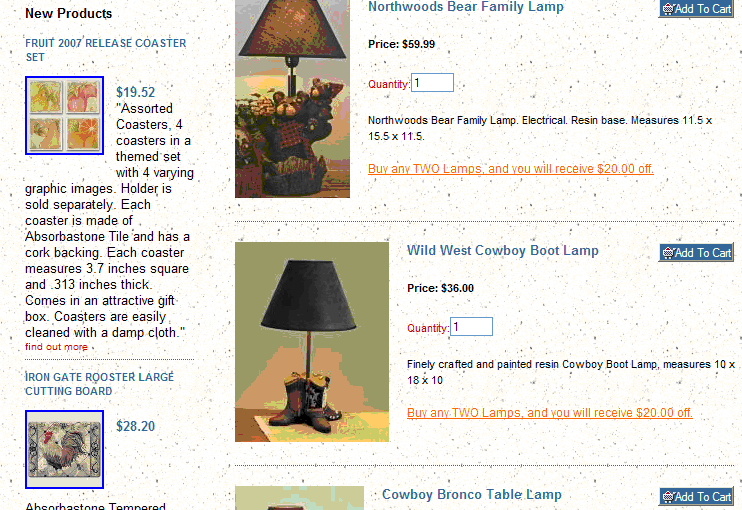Open Iron Gate Rooster Large Cutting Board link
742x510 pixels.
pyautogui.click(x=99, y=384)
